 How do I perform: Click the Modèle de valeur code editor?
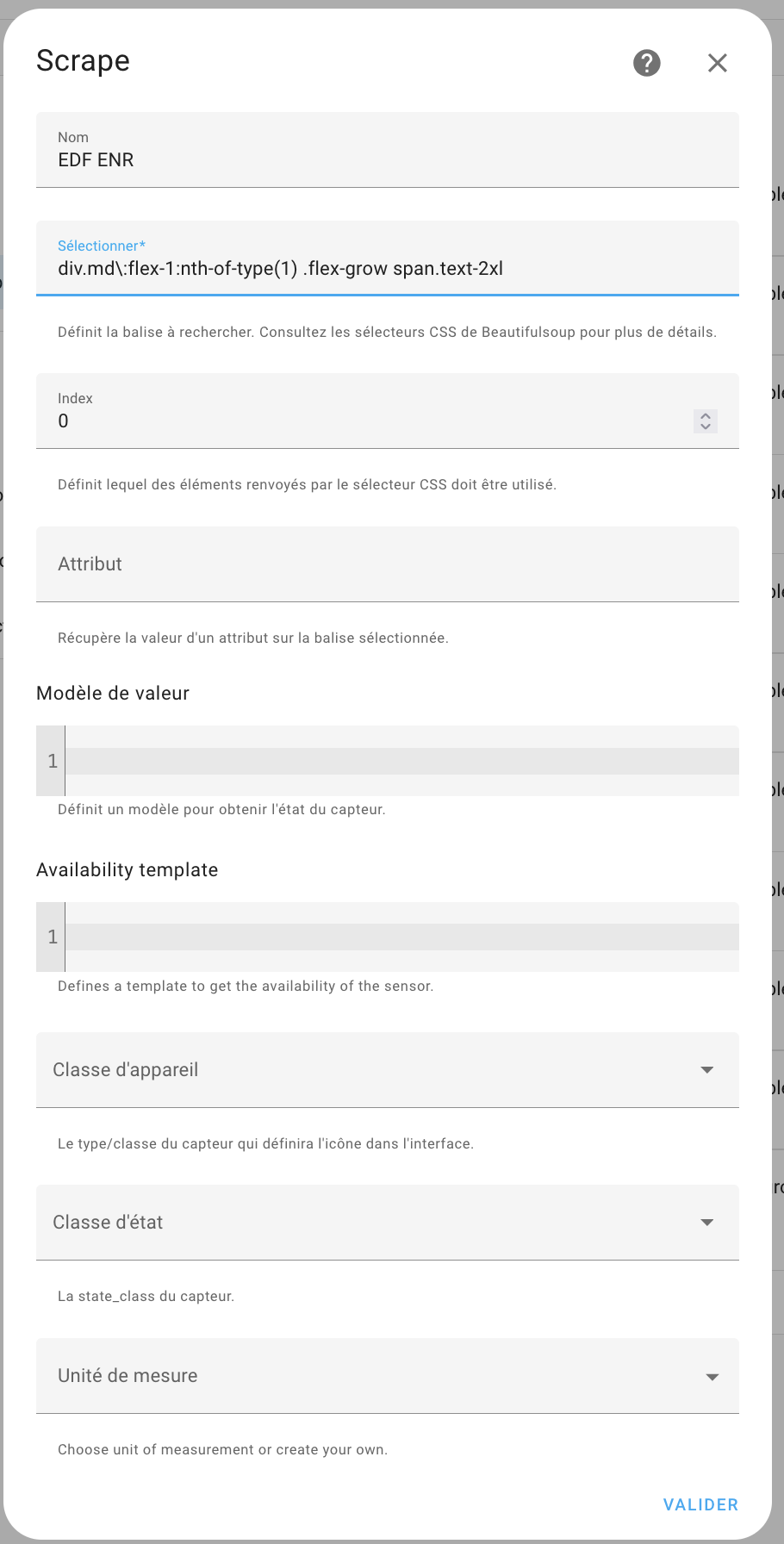coord(401,761)
